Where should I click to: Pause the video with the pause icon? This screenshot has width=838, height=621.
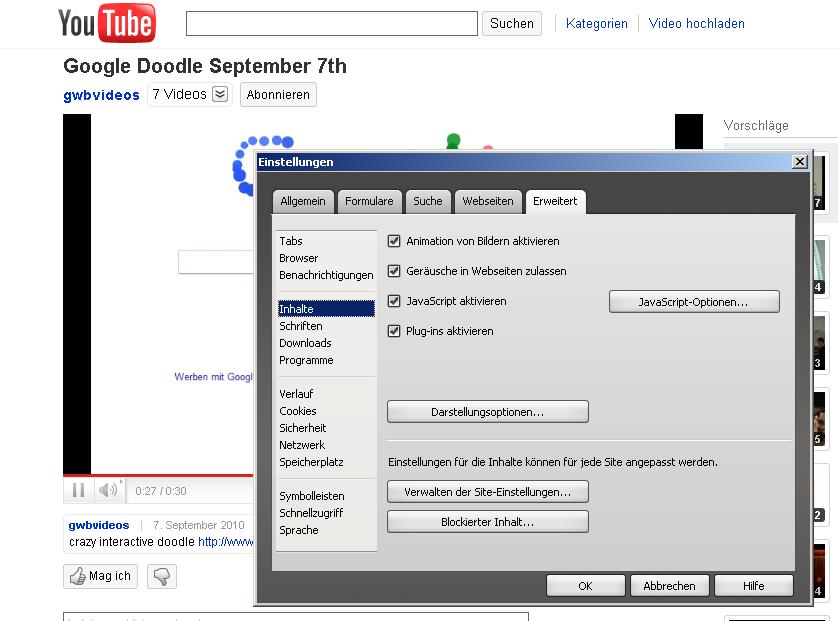click(x=79, y=491)
